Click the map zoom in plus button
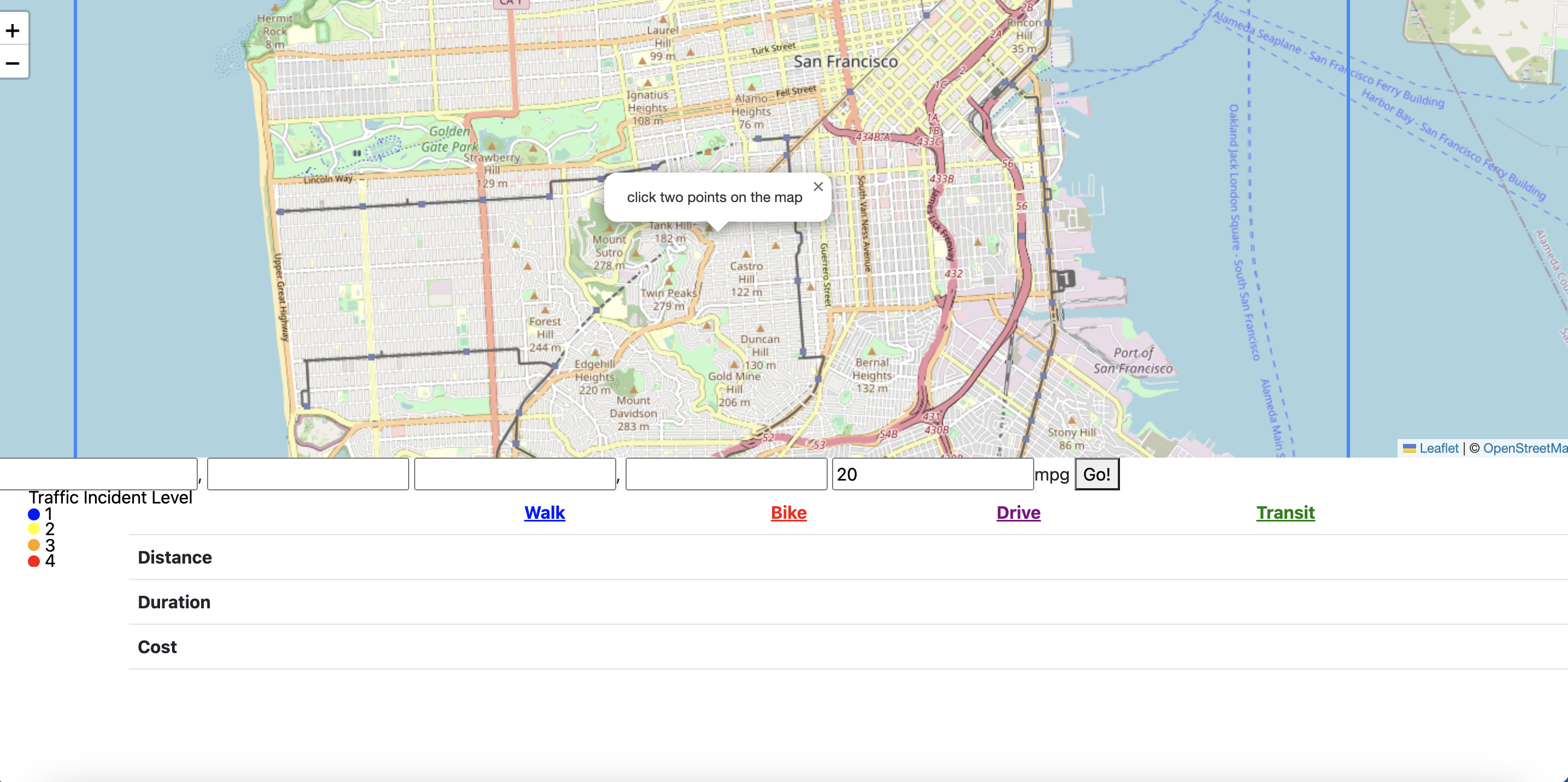This screenshot has height=782, width=1568. [13, 31]
